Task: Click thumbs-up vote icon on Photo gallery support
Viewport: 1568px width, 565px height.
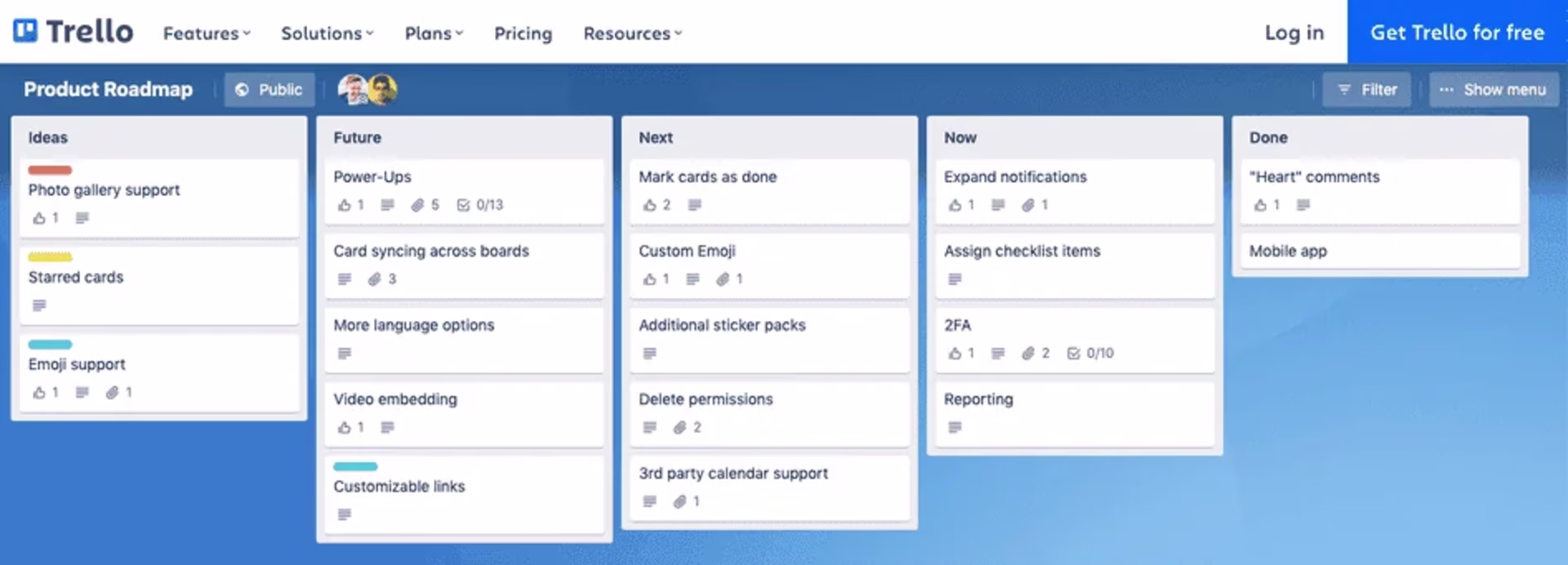Action: (x=38, y=218)
